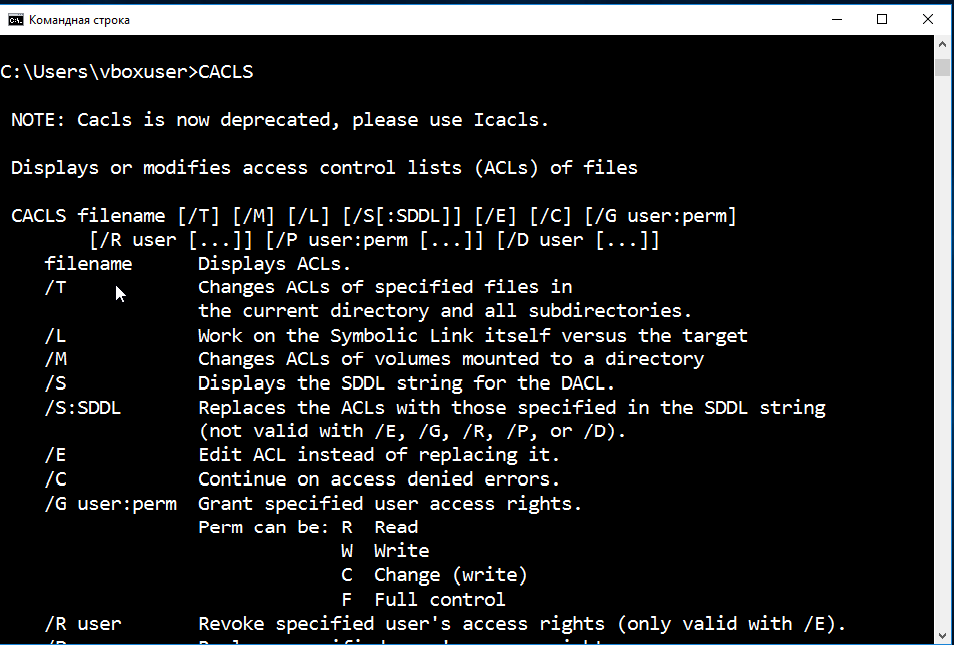Click the scrollbar down arrow
Viewport: 954px width, 645px height.
pos(942,635)
